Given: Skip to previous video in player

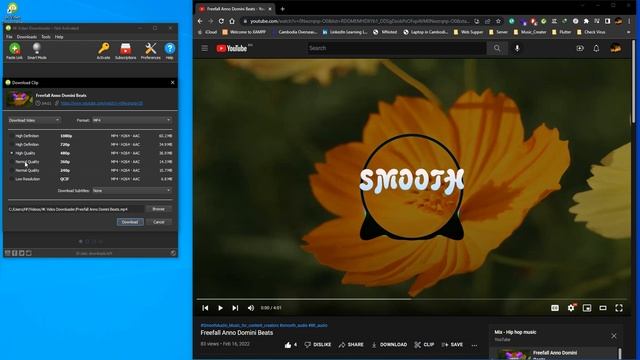Looking at the screenshot, I should tap(205, 308).
